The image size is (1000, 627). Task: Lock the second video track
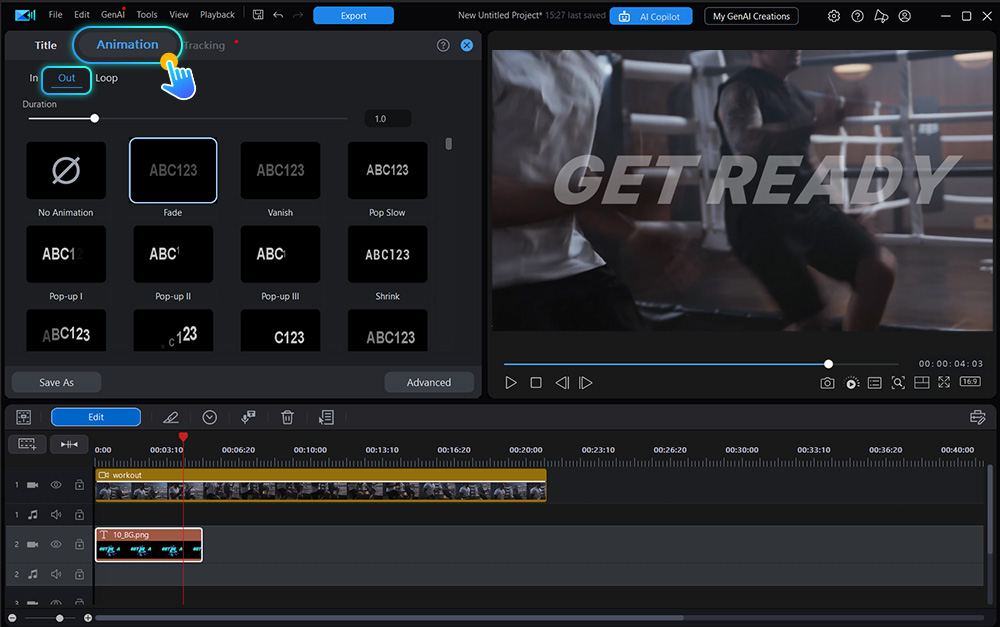point(78,544)
